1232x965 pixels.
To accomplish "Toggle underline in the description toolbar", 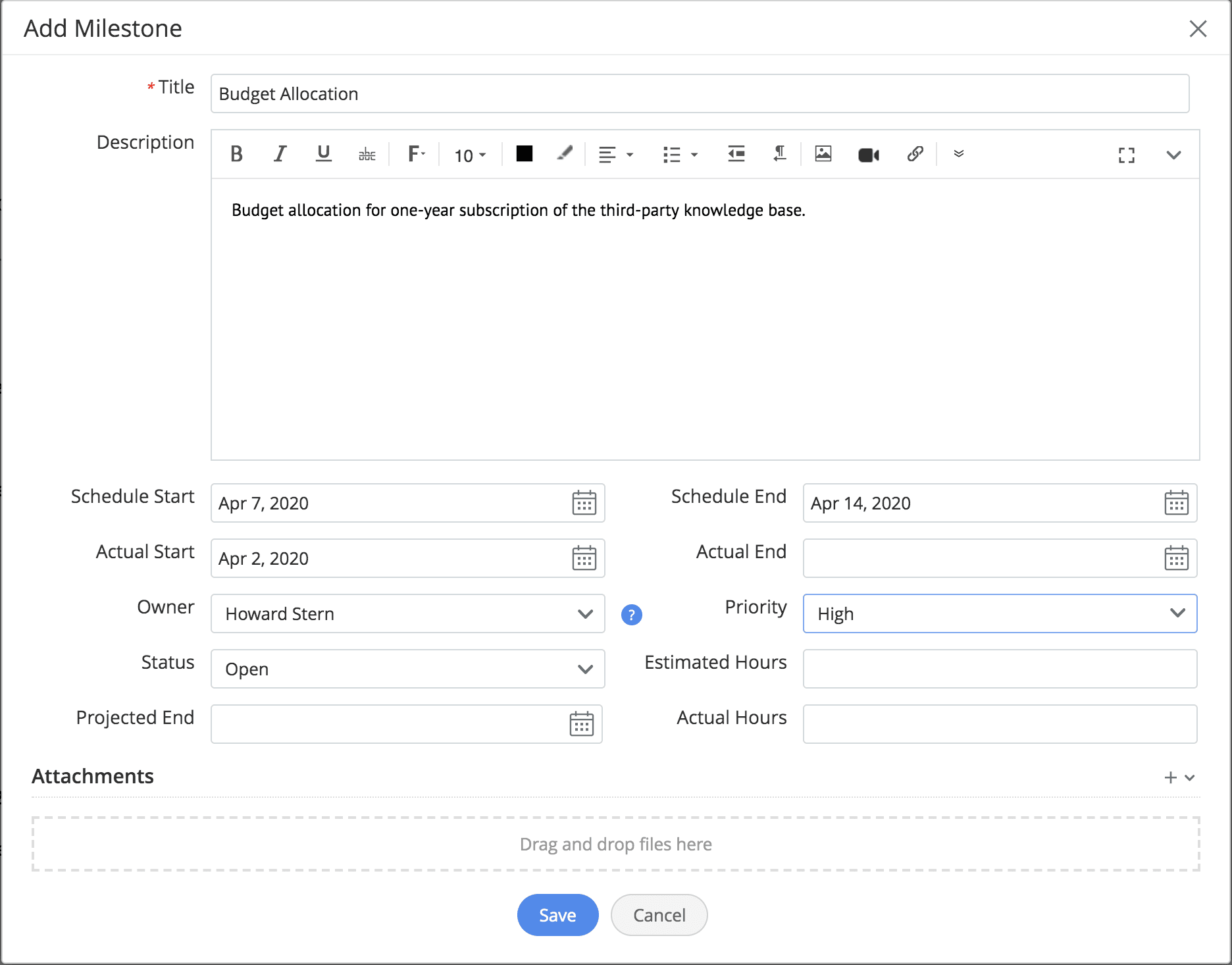I will (323, 154).
